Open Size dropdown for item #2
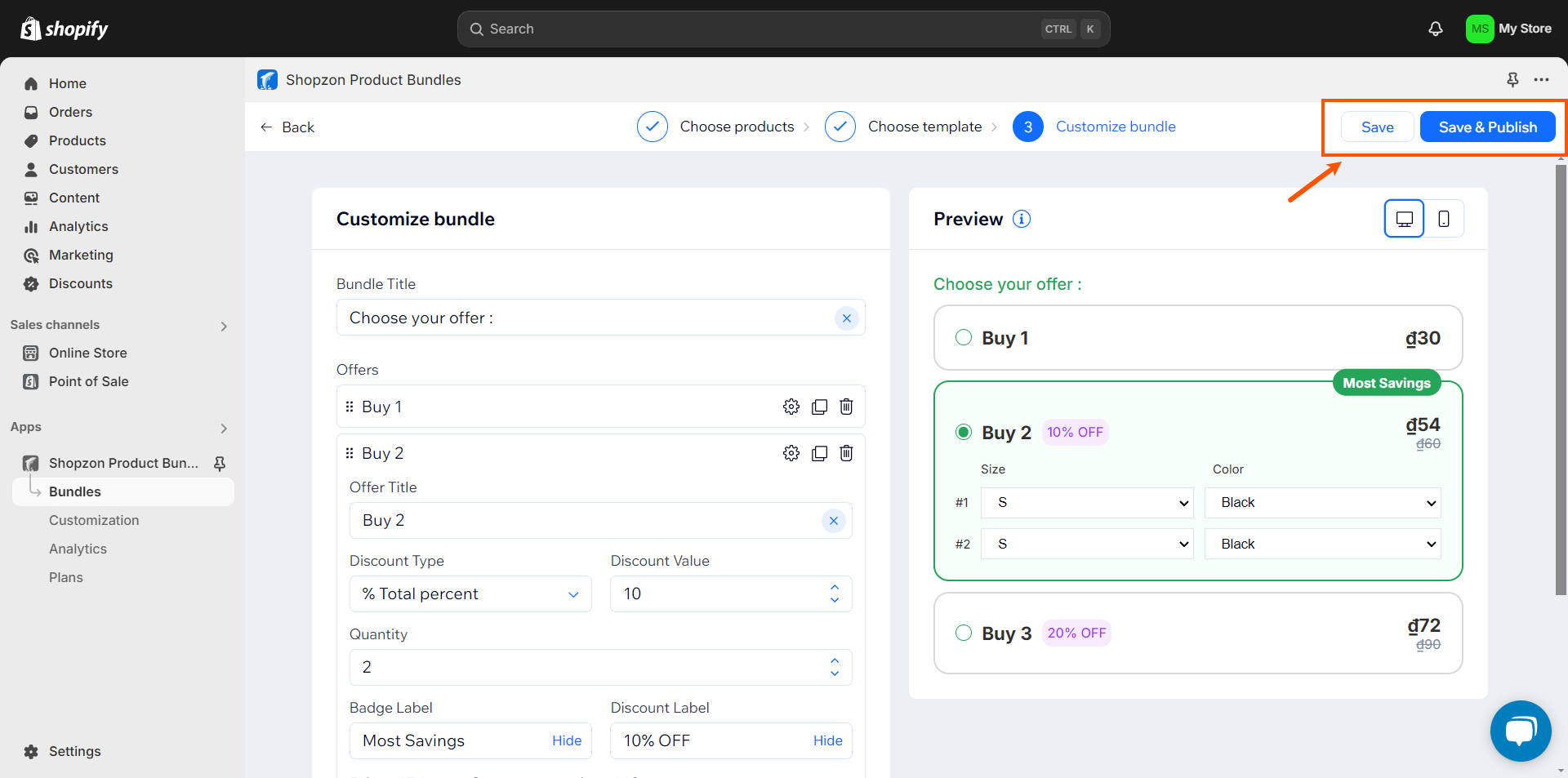This screenshot has height=778, width=1568. pos(1087,544)
